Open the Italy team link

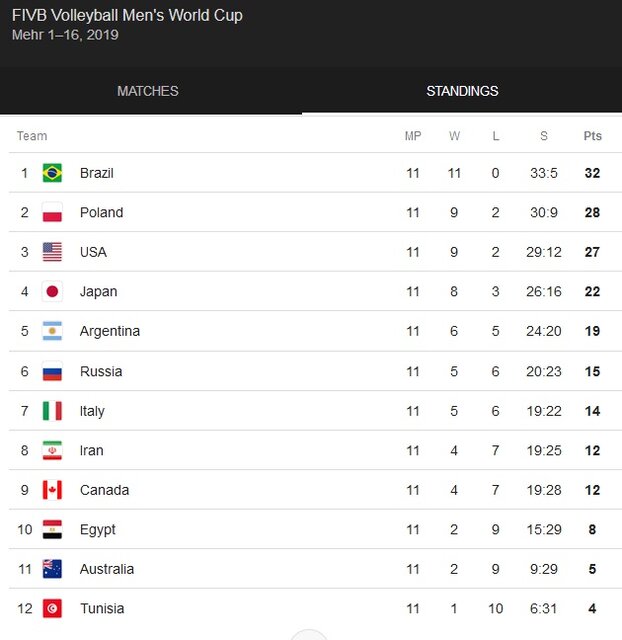92,411
